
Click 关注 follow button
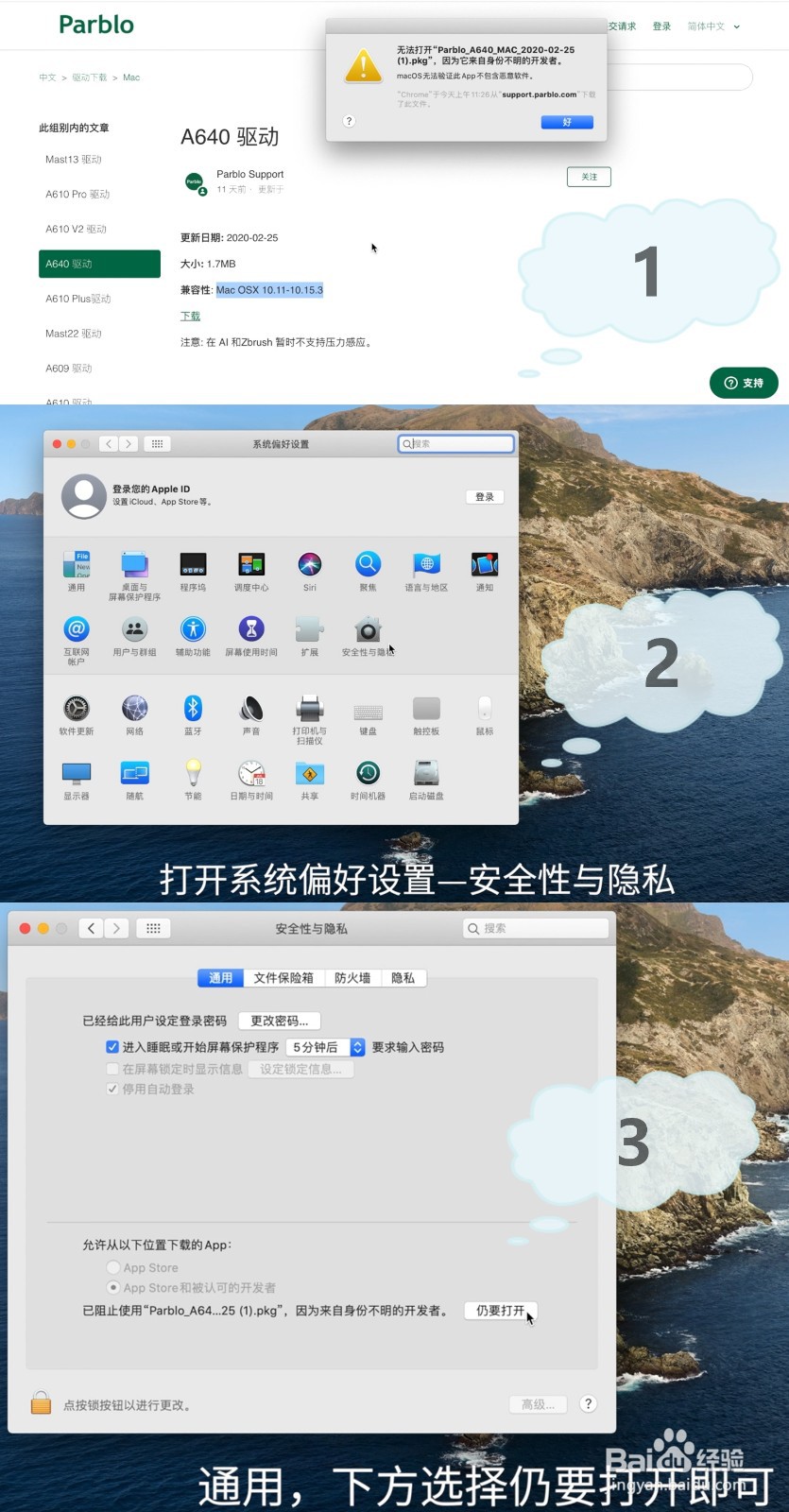tap(589, 177)
